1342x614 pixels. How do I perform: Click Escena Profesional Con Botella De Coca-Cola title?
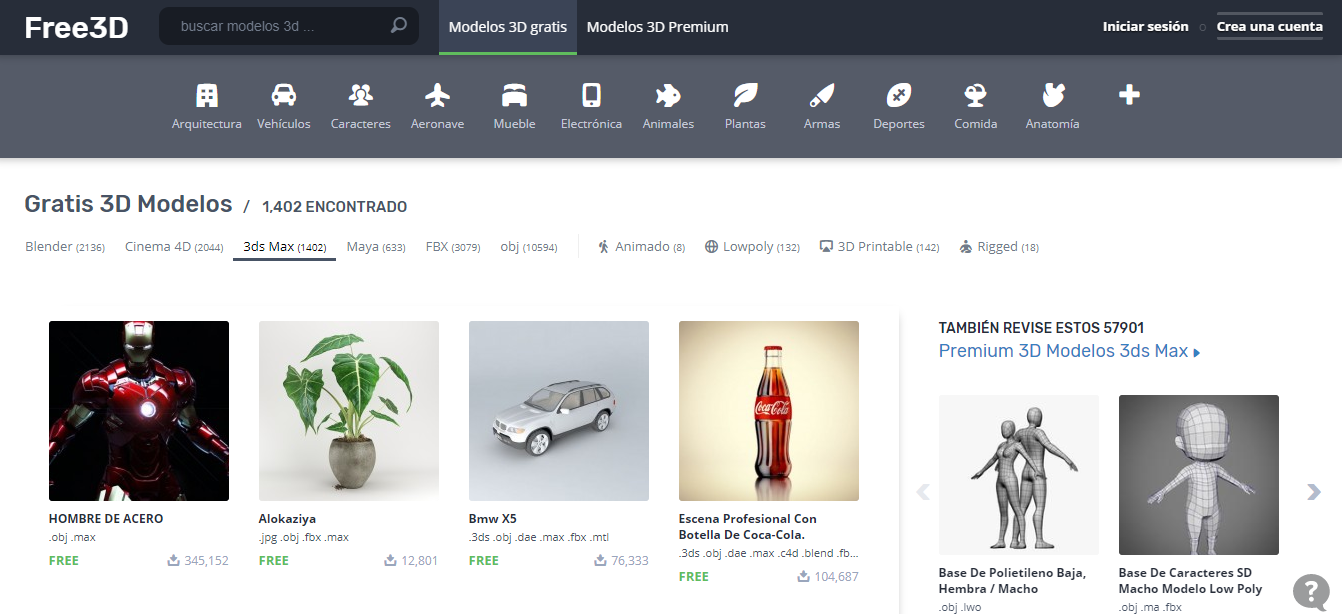(748, 527)
